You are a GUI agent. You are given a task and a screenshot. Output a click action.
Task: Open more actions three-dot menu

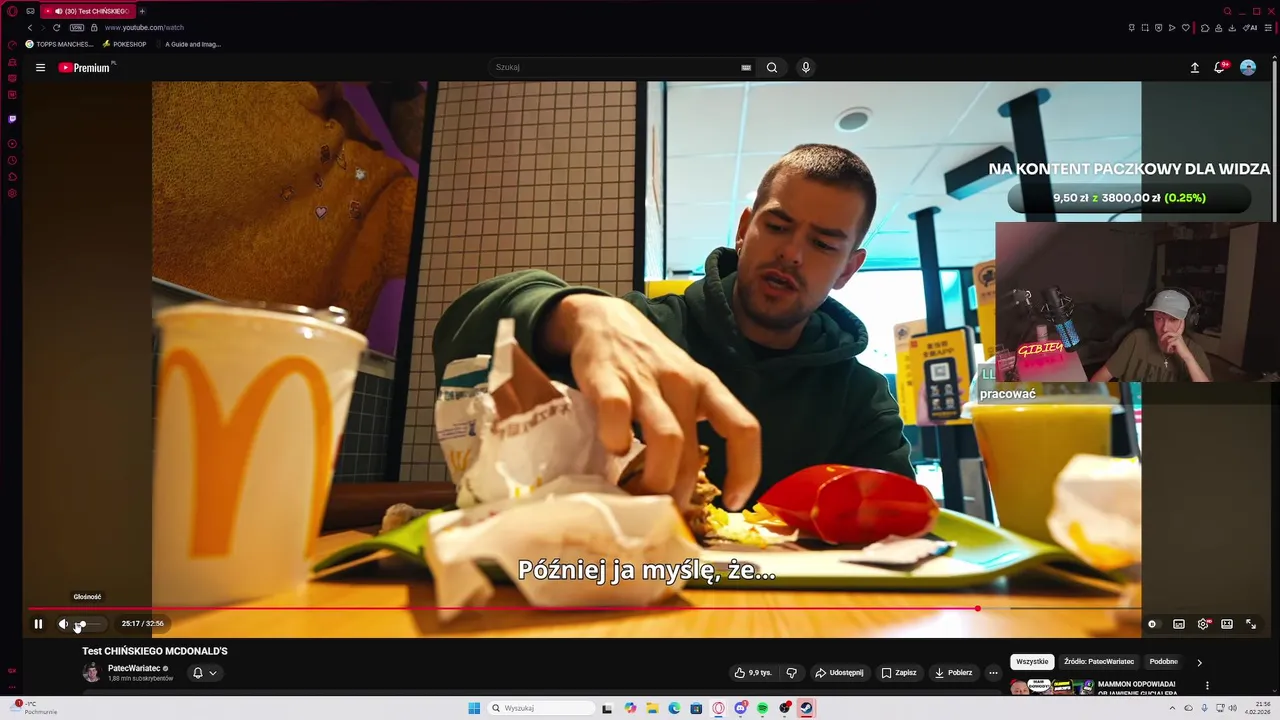coord(993,673)
